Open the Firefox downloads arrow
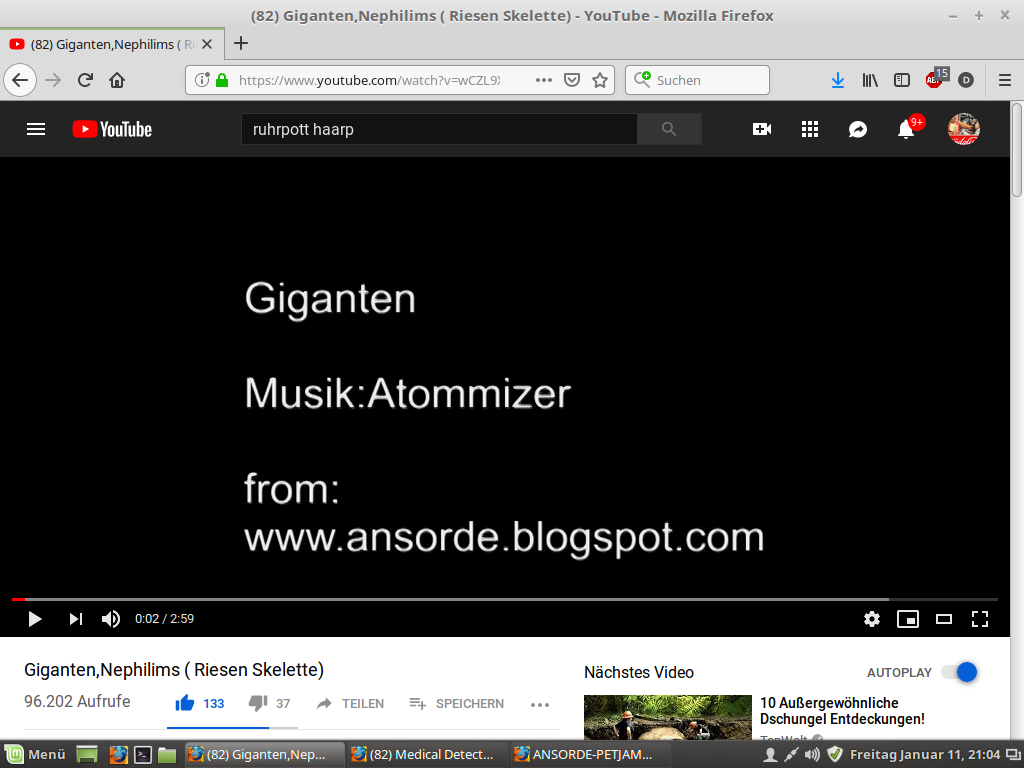The height and width of the screenshot is (768, 1024). [837, 80]
